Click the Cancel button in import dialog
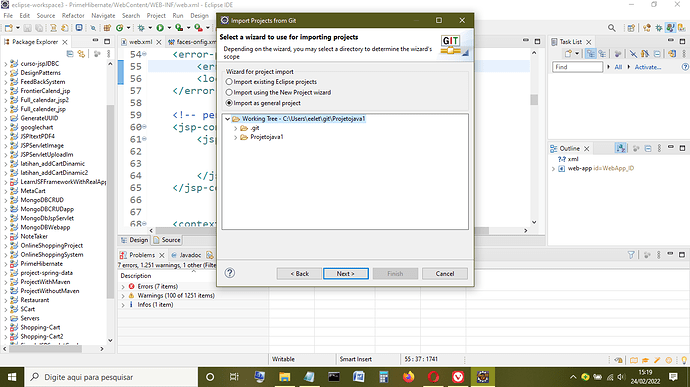The height and width of the screenshot is (387, 690). 445,273
